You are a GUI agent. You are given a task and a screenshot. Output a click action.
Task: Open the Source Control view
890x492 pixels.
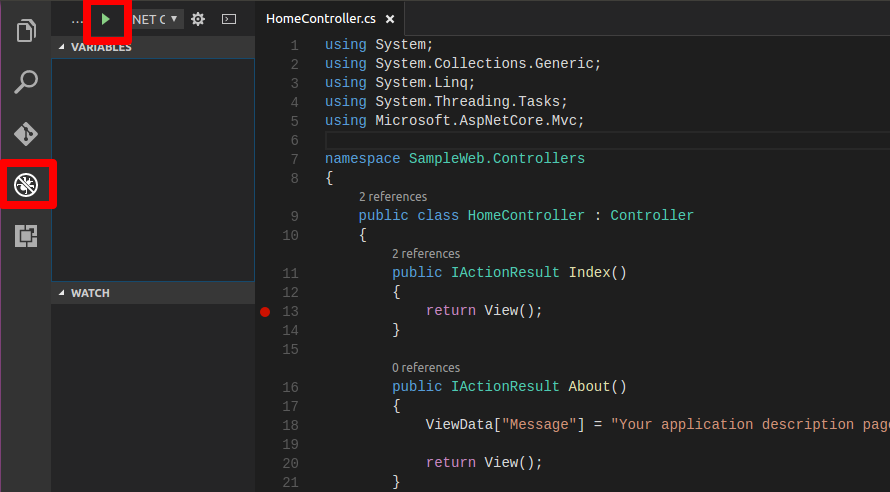(26, 134)
